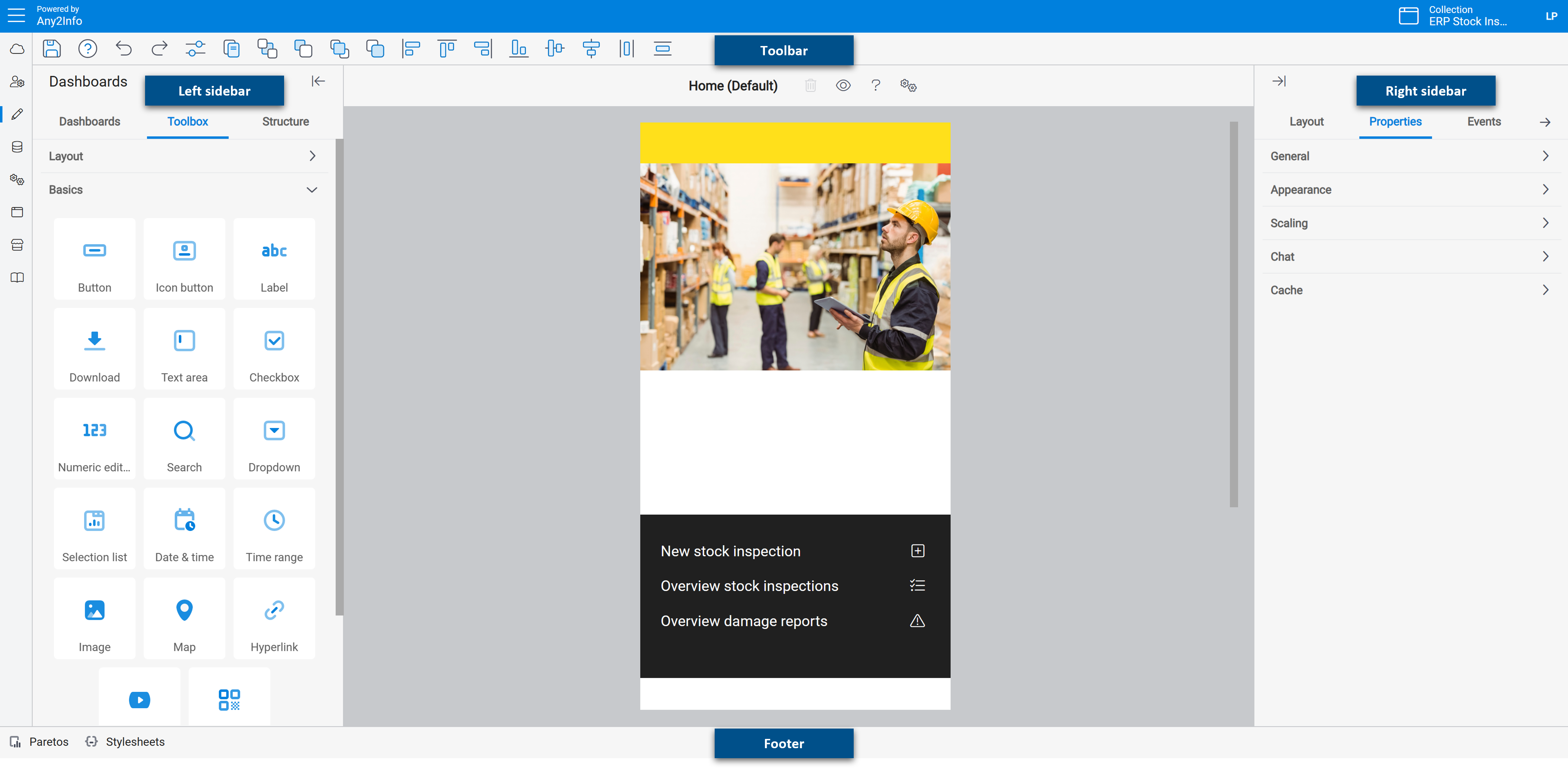Screen dimensions: 1568x771
Task: Open the Database icon in left rail
Action: pyautogui.click(x=17, y=147)
